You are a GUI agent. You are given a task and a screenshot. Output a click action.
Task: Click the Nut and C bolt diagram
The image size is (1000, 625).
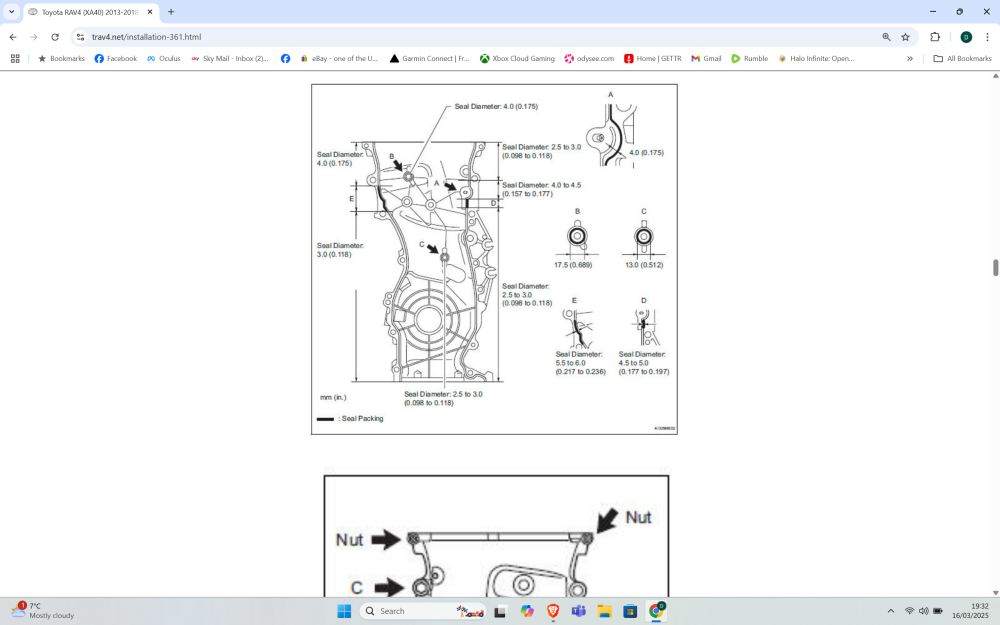click(x=496, y=536)
